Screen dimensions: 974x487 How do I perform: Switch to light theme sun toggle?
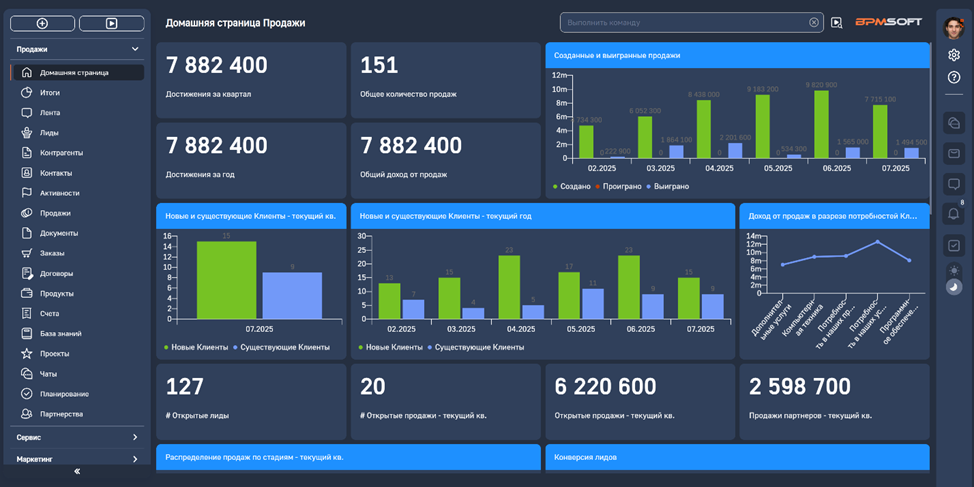tap(954, 270)
